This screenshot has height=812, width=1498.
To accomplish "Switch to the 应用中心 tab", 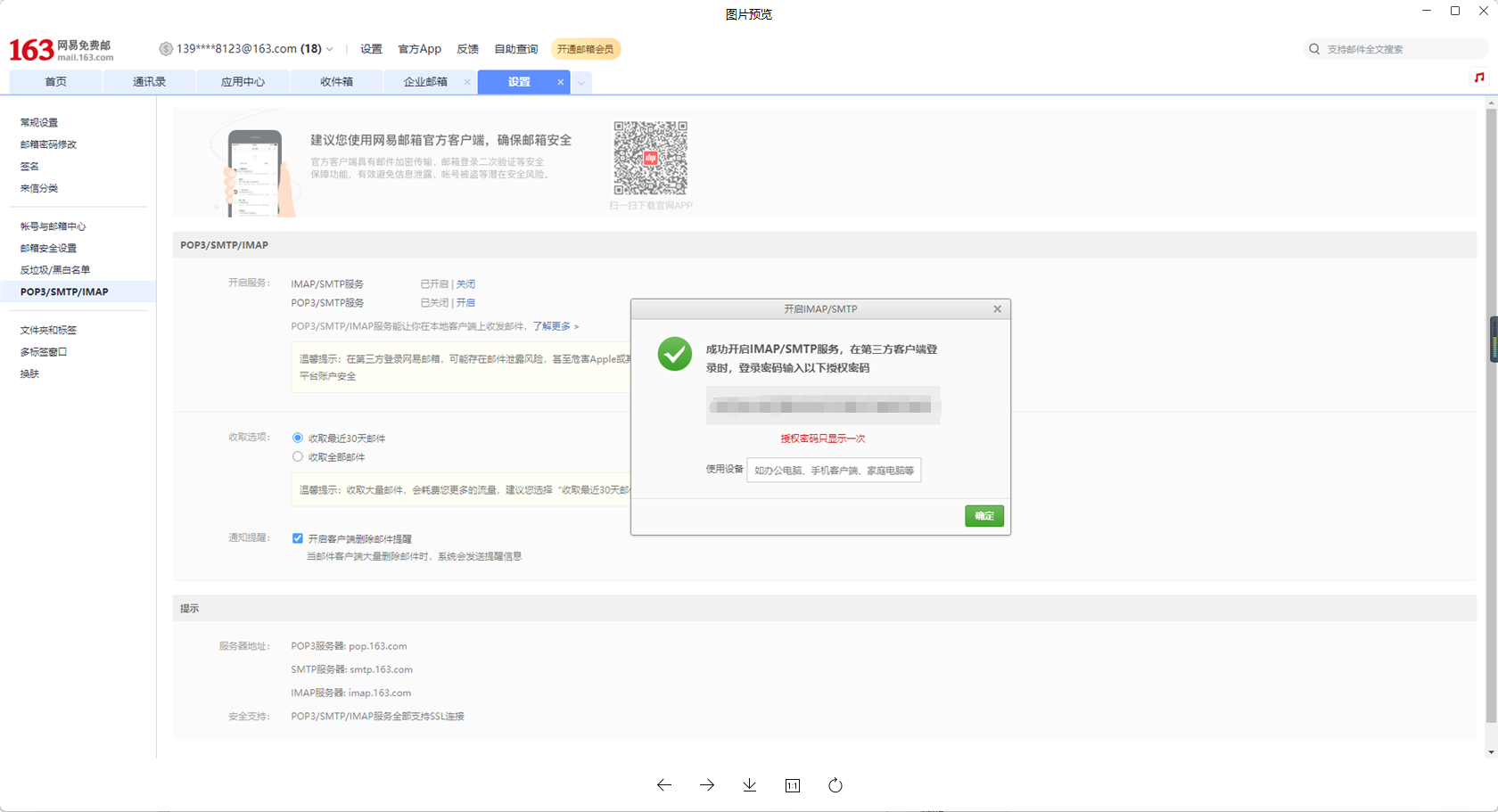I will click(243, 82).
